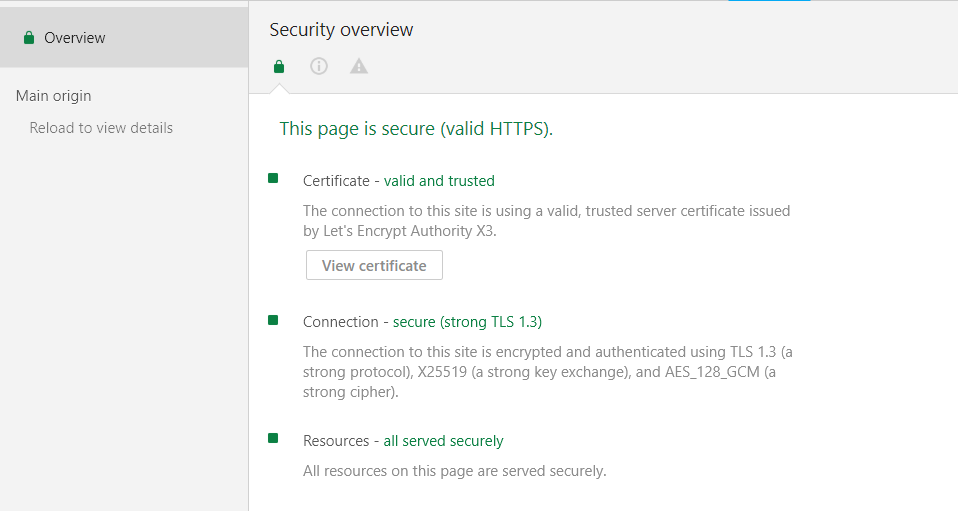Click the warning triangle icon in the header
958x511 pixels.
359,67
